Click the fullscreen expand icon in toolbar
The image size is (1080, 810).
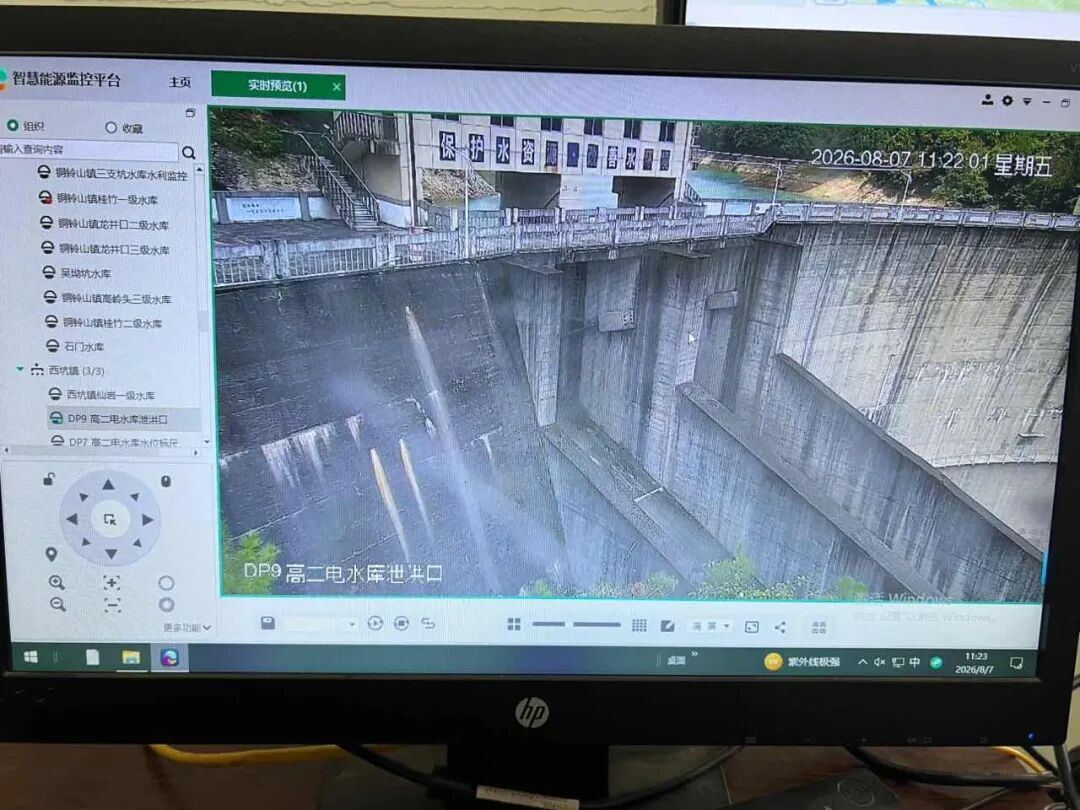pyautogui.click(x=752, y=626)
